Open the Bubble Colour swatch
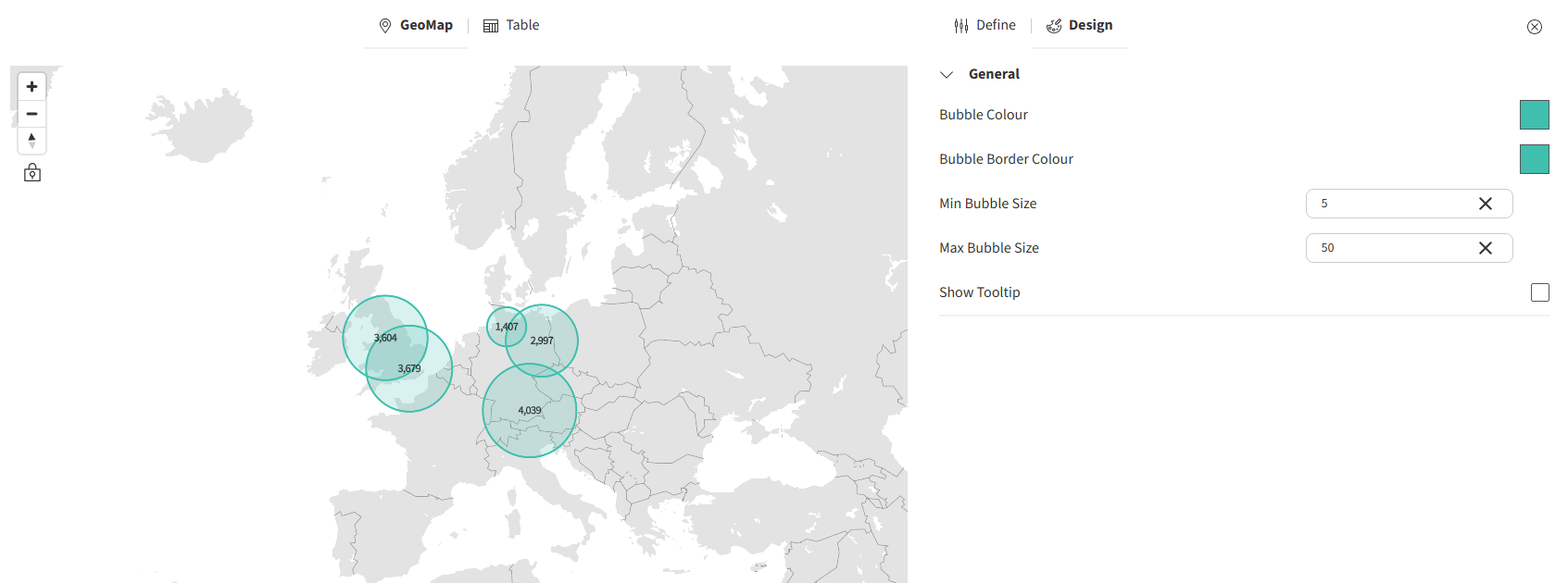 [1534, 115]
